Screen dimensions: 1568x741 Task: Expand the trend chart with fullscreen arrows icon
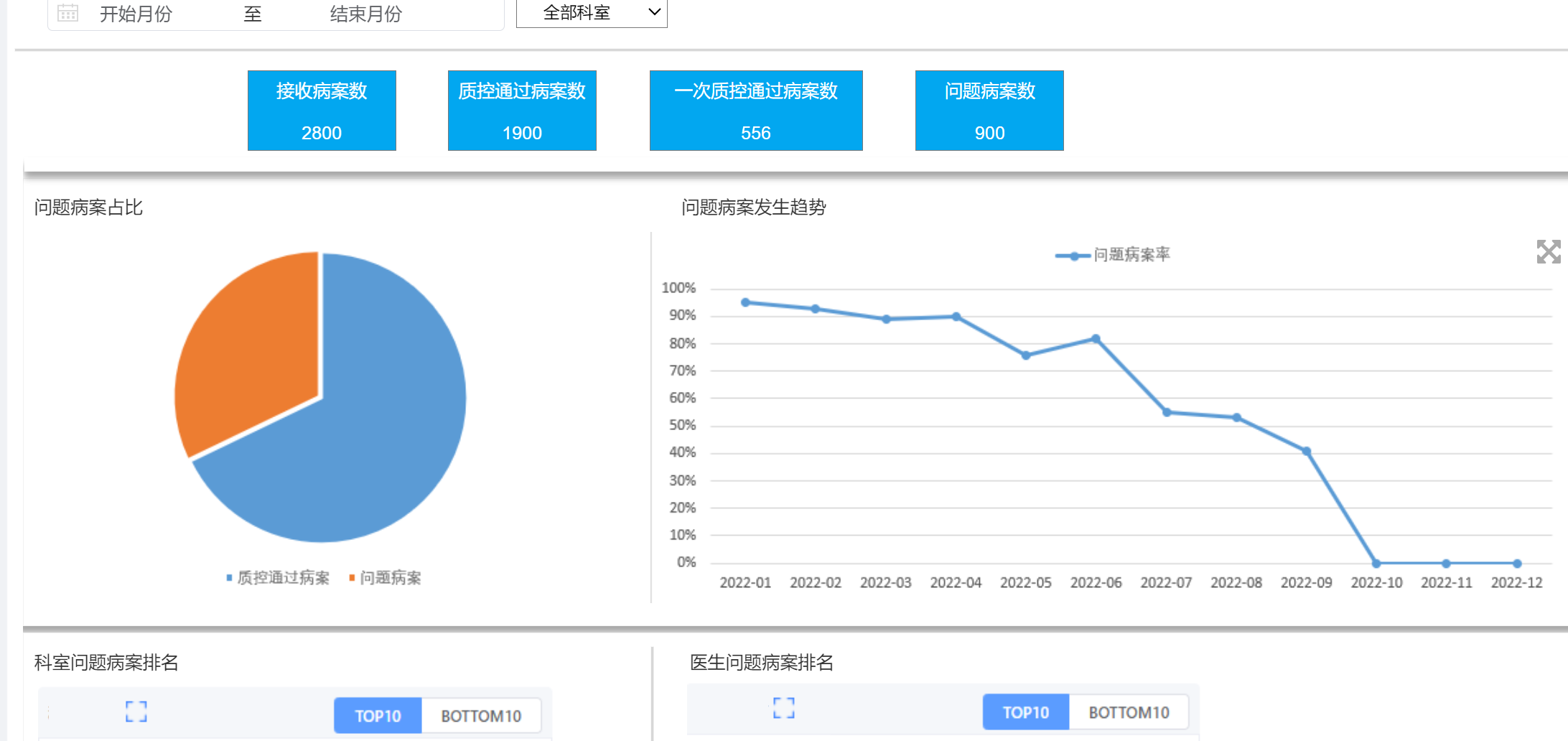(1549, 251)
